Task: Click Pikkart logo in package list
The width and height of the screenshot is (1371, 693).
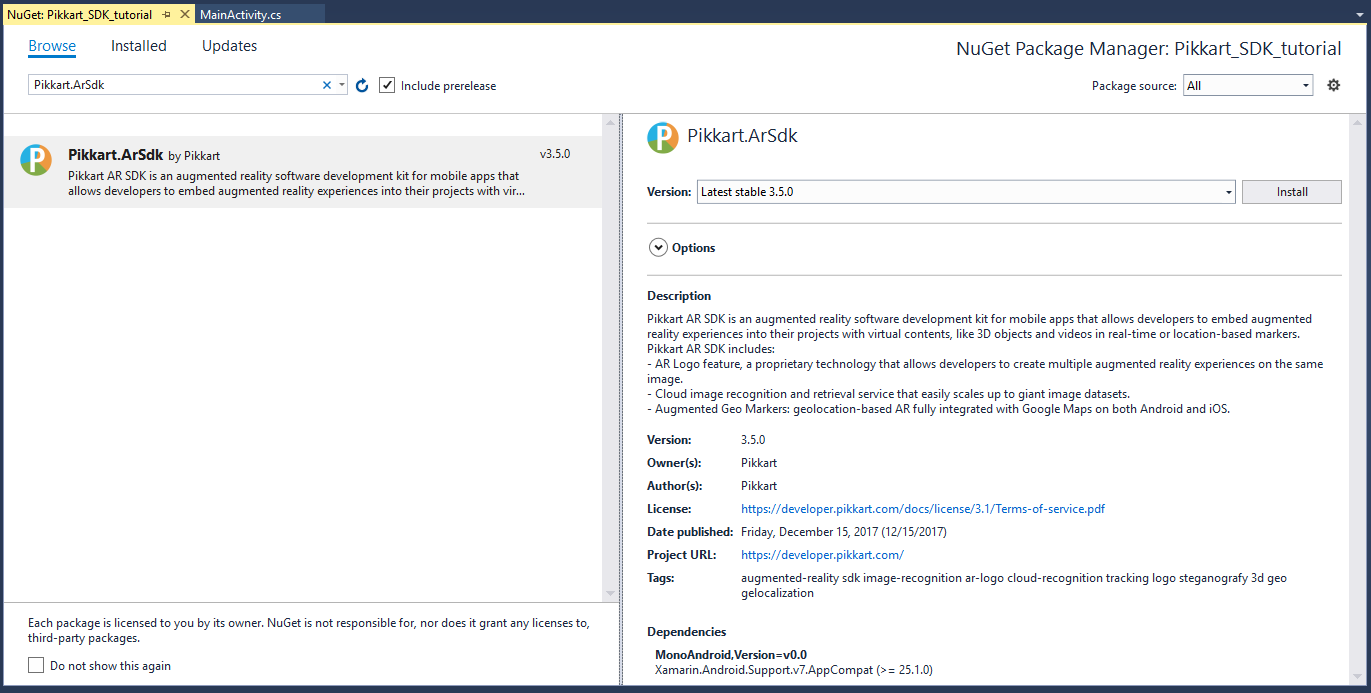Action: click(x=36, y=160)
